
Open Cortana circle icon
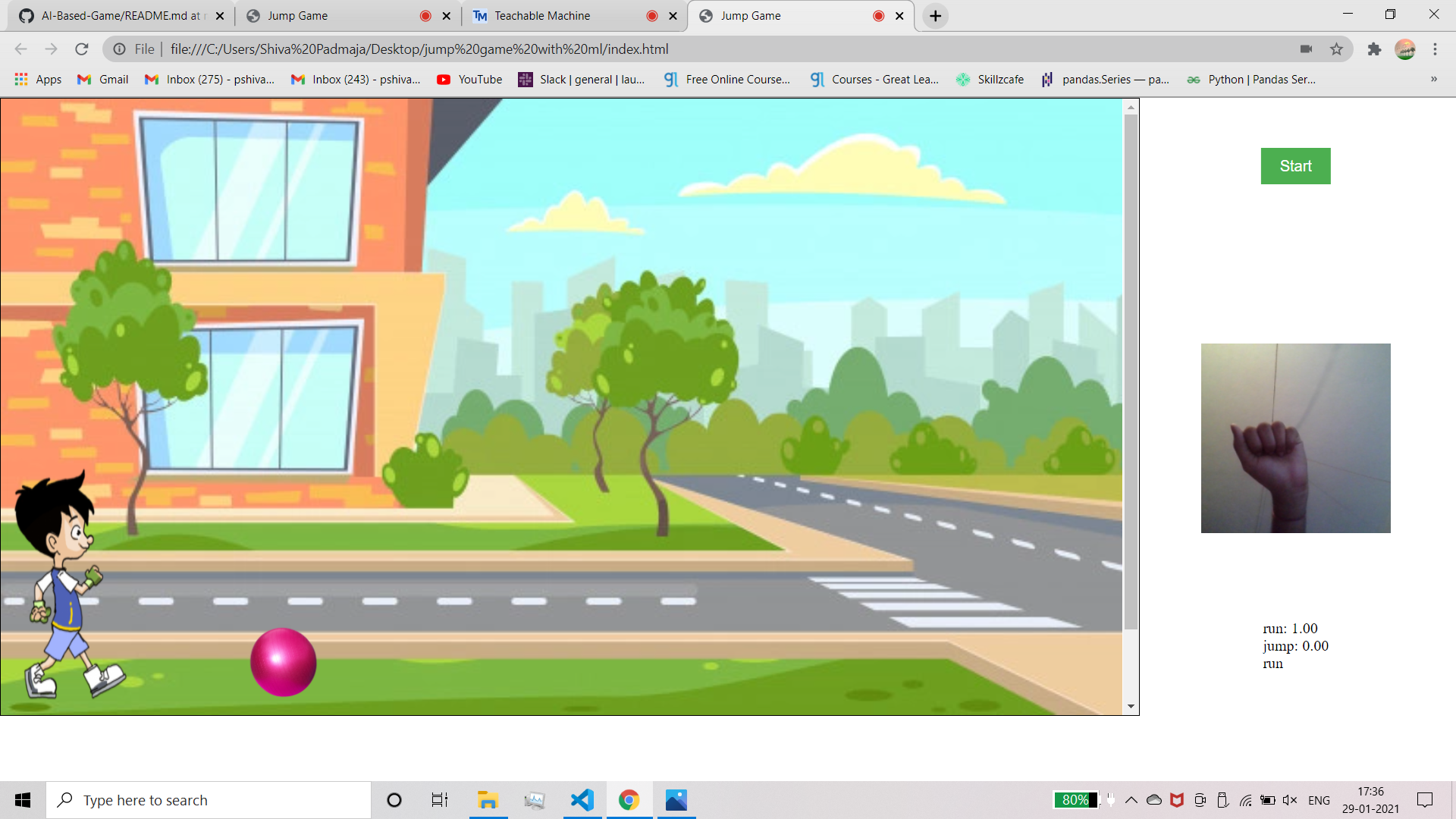tap(394, 800)
